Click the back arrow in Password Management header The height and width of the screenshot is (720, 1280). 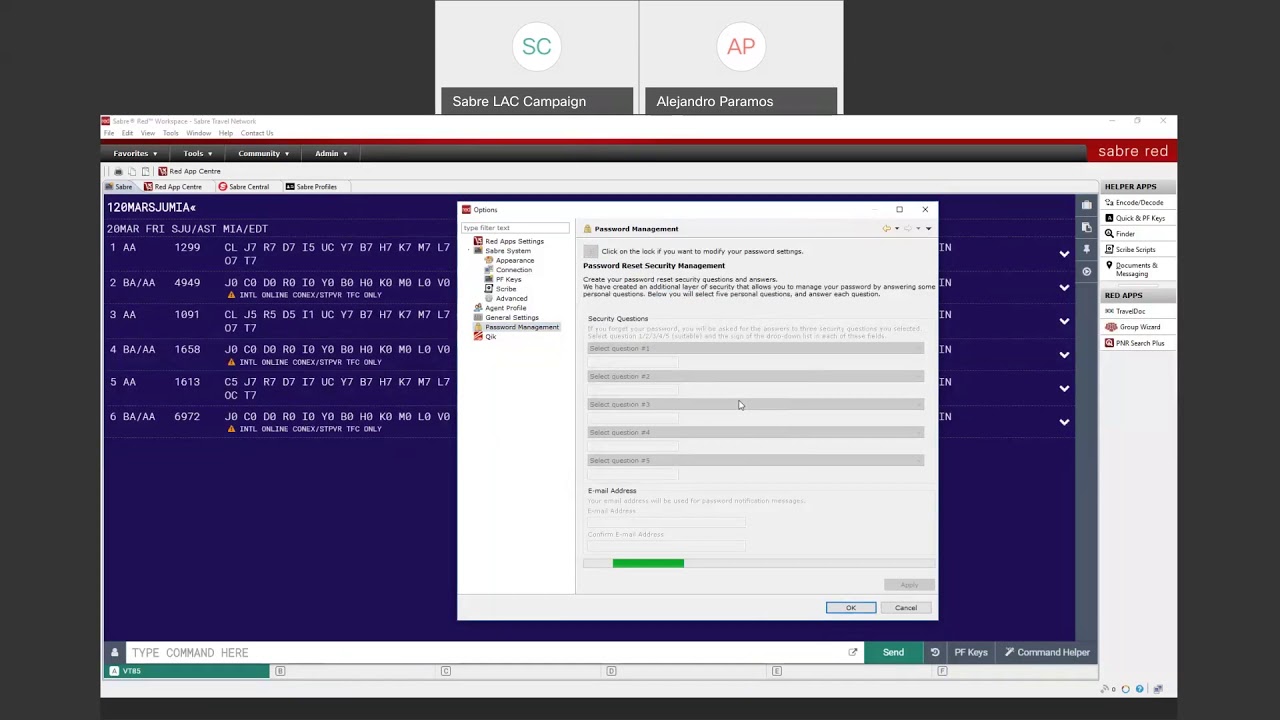(886, 229)
